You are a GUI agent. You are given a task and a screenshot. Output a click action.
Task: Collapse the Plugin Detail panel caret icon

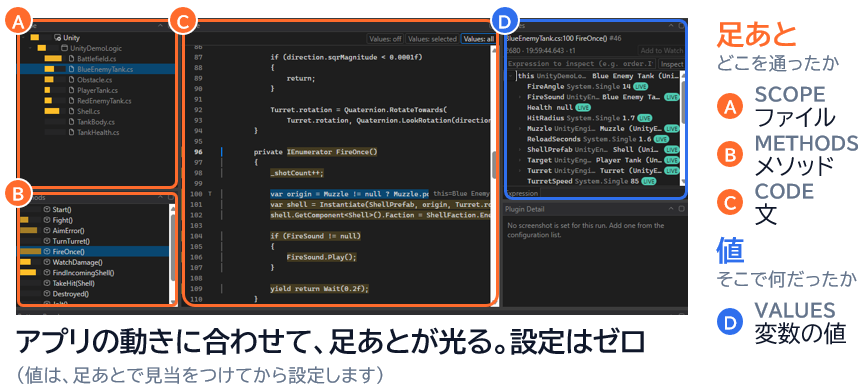click(x=672, y=209)
